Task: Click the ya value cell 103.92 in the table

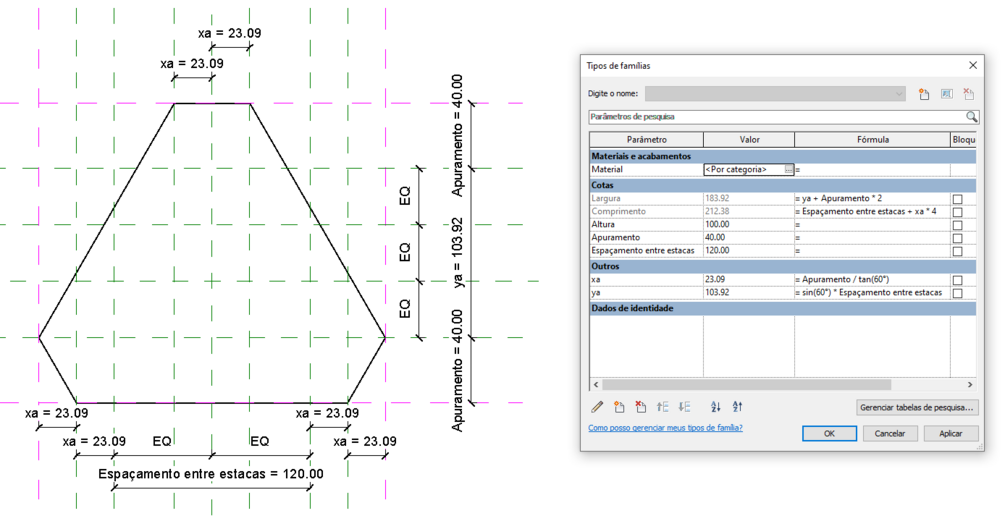Action: click(x=749, y=292)
